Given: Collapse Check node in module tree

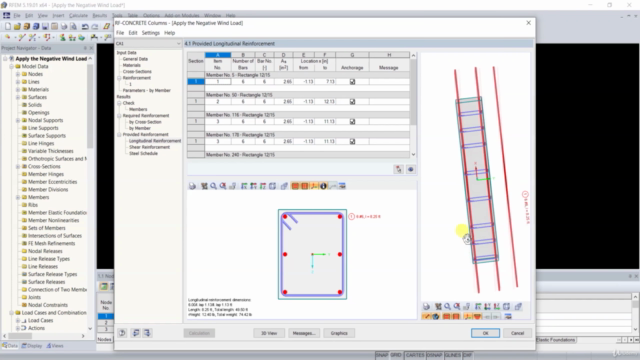Looking at the screenshot, I should 120,103.
